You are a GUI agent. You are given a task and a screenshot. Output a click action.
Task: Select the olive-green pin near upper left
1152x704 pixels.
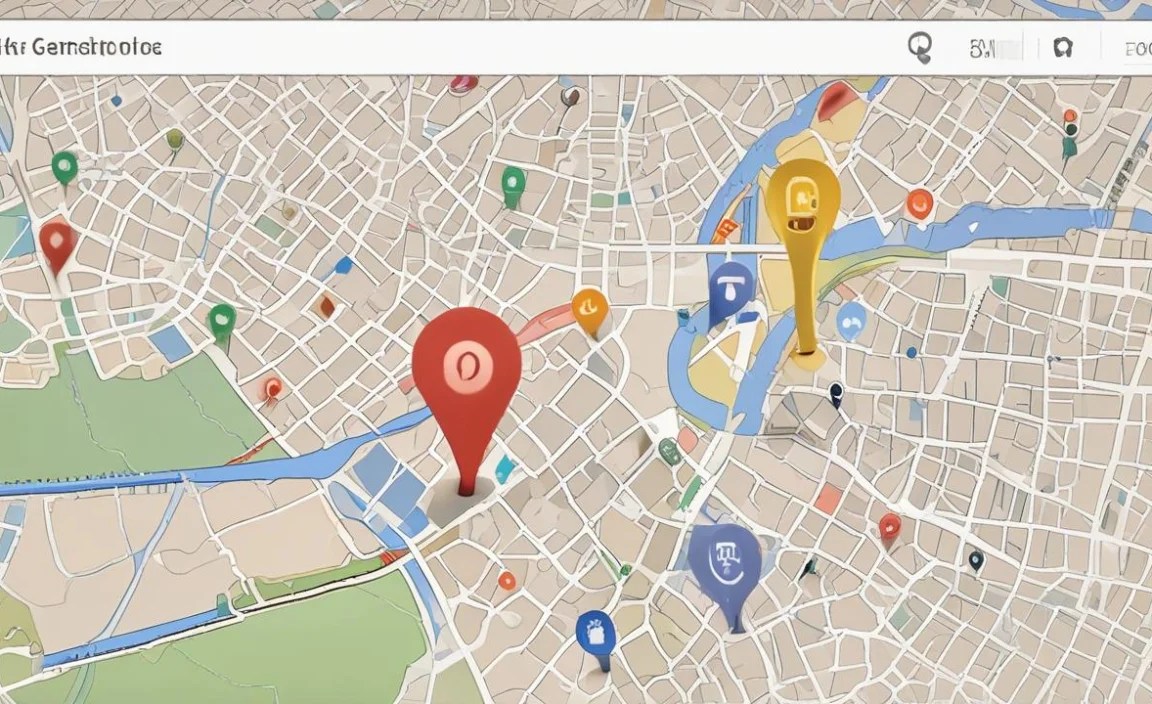(175, 141)
